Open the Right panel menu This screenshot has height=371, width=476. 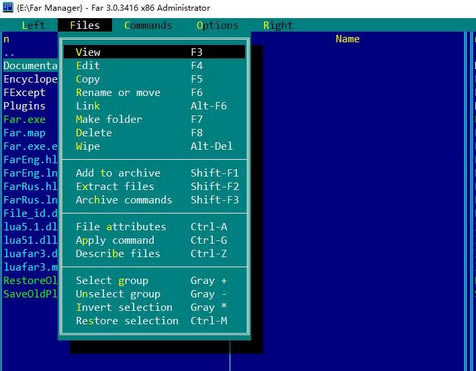coord(278,25)
